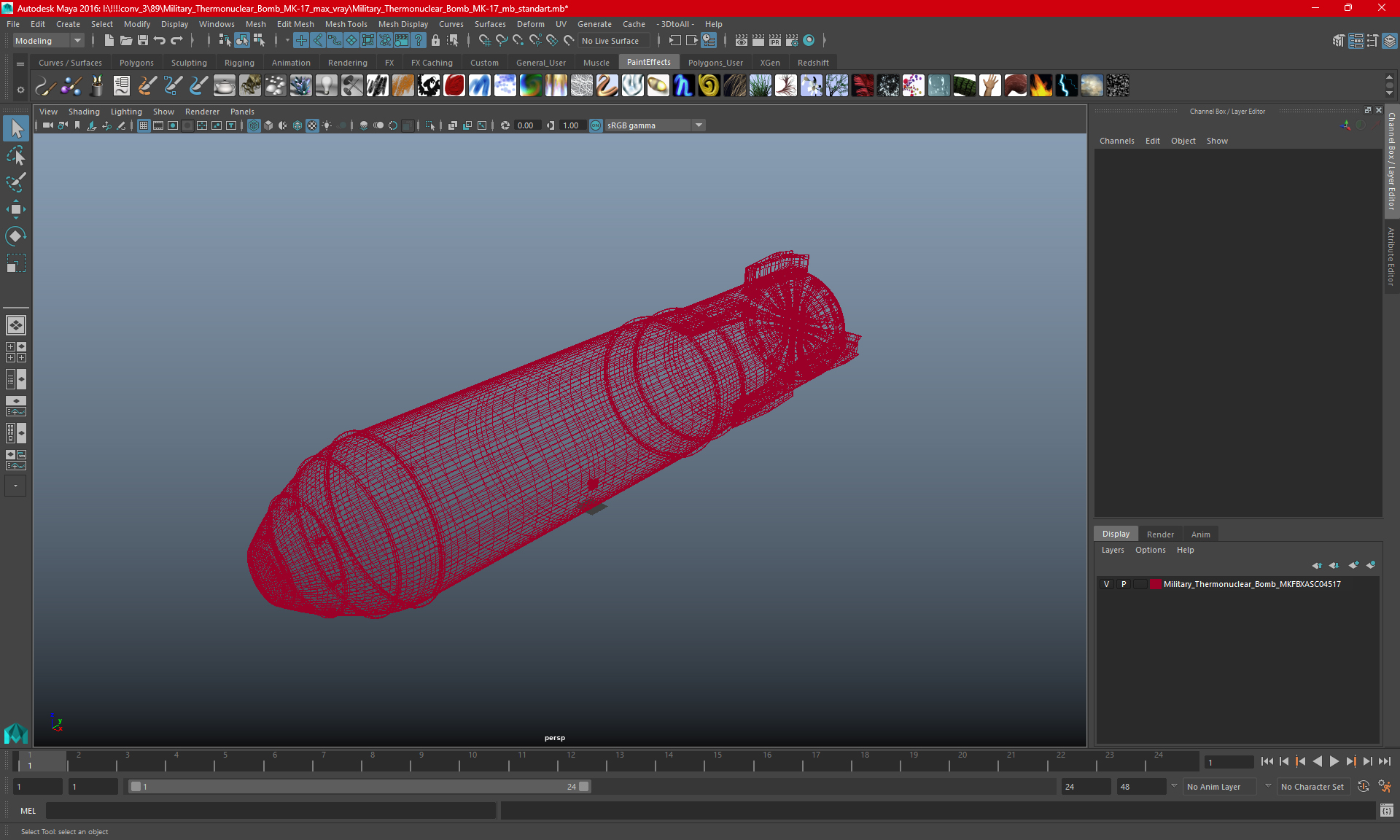1400x840 pixels.
Task: Click the red layer color swatch
Action: [x=1156, y=584]
